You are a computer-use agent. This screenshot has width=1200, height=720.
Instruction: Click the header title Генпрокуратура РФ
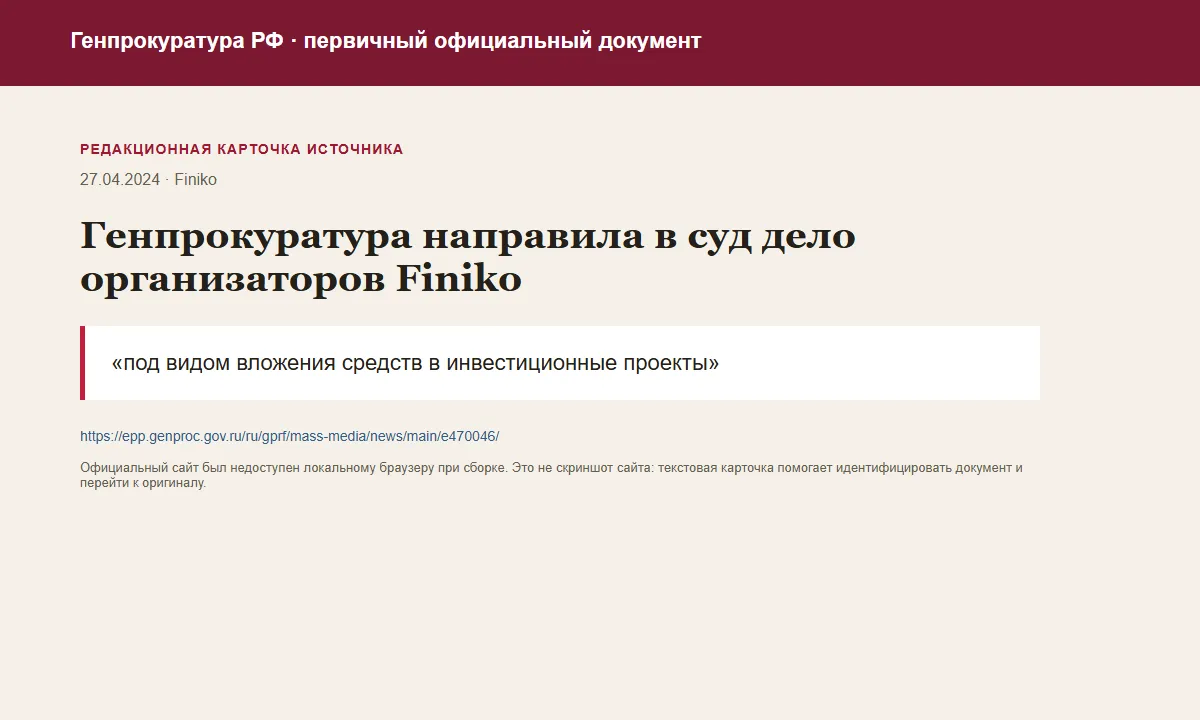[x=385, y=41]
